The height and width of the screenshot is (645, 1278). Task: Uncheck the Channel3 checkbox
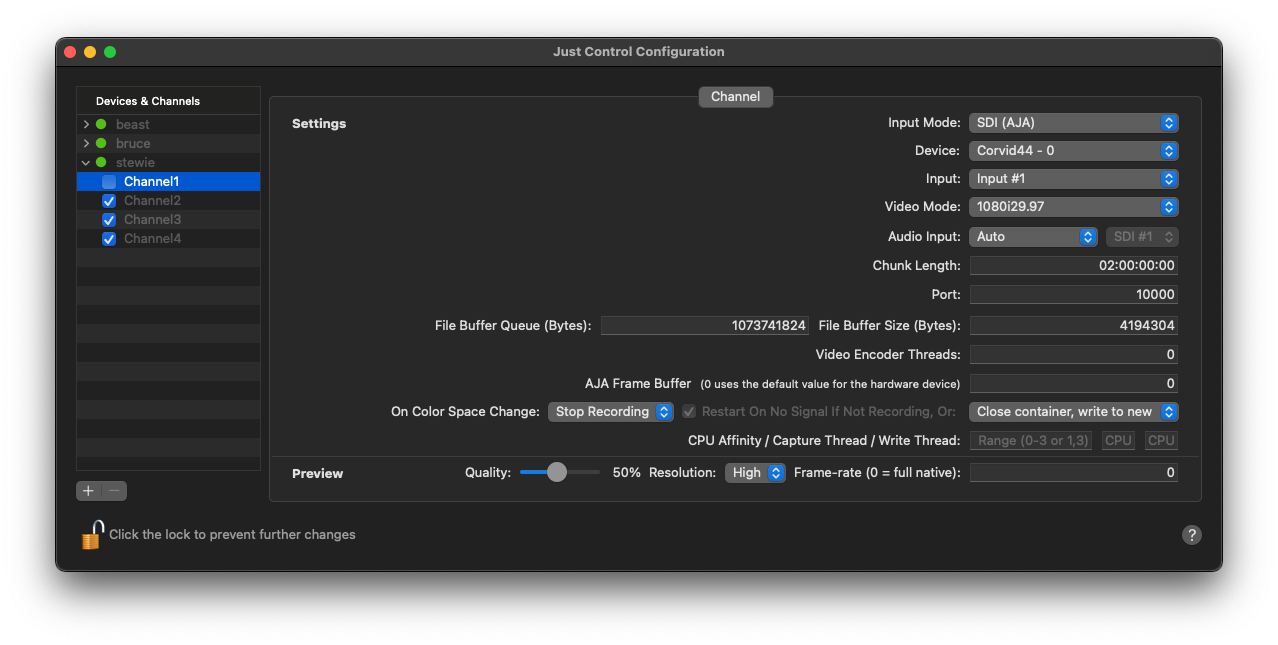(109, 220)
